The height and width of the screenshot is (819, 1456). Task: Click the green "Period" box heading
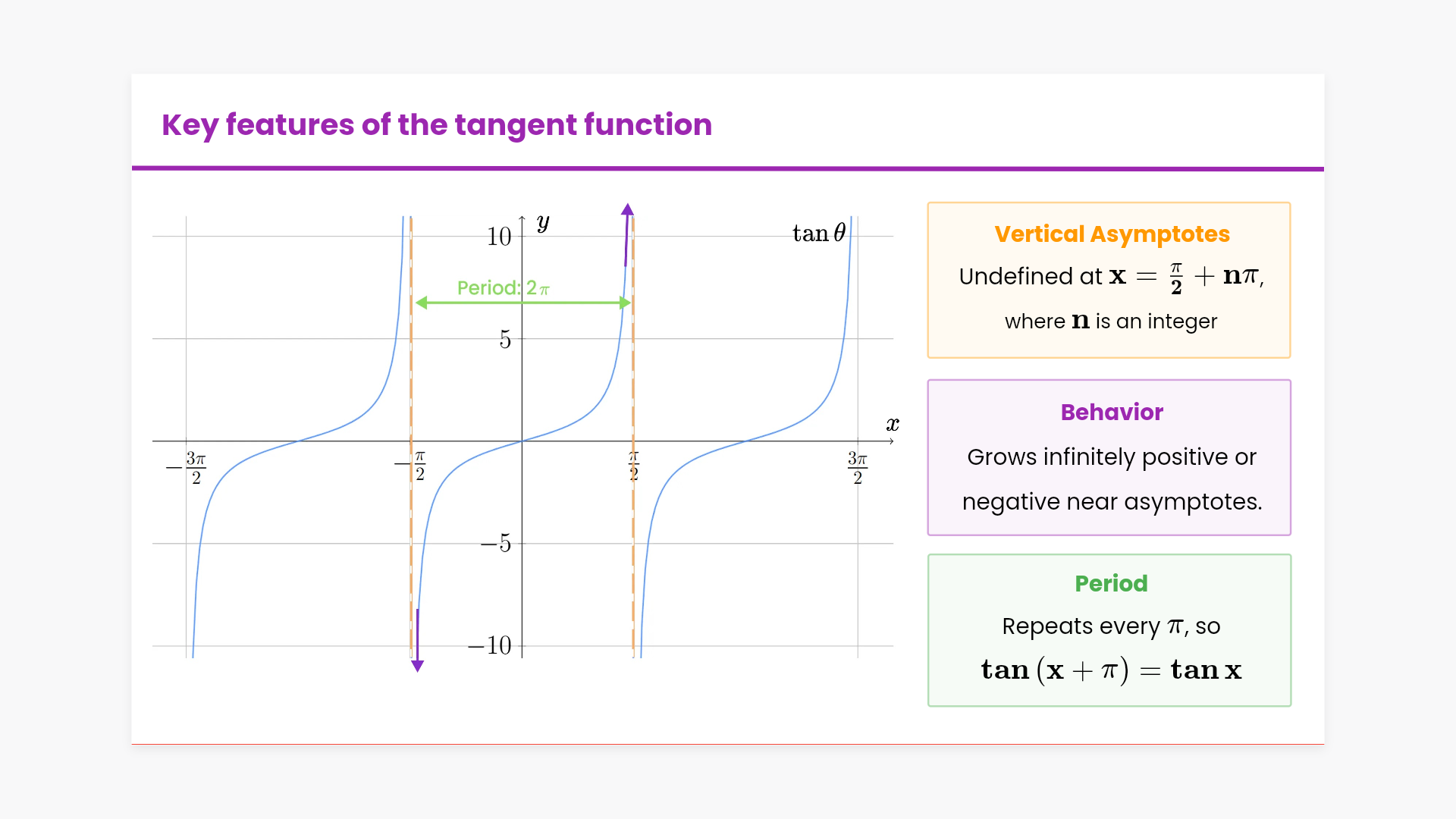pyautogui.click(x=1111, y=583)
